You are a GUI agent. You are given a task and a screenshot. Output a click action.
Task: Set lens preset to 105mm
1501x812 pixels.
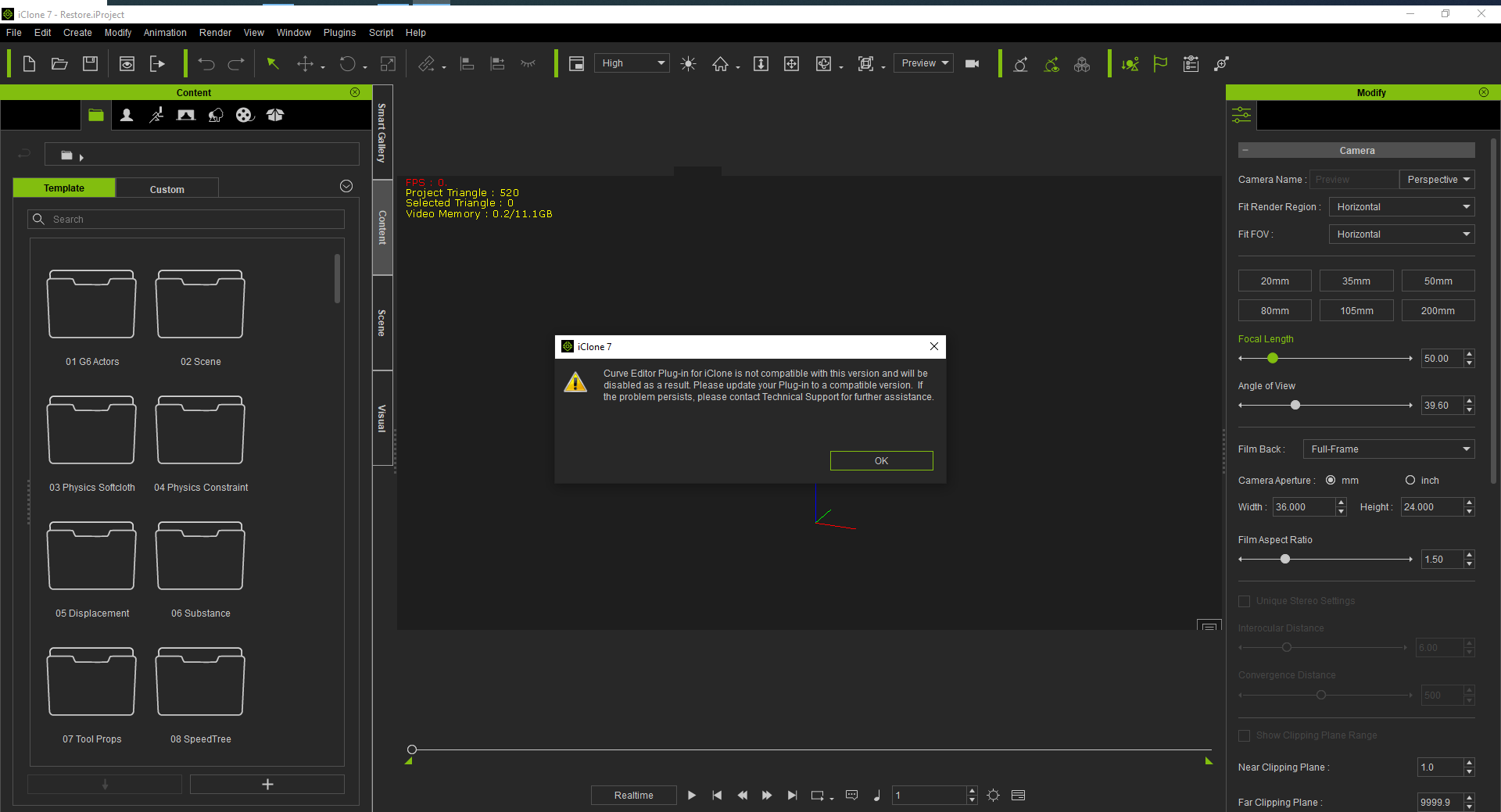pos(1356,311)
